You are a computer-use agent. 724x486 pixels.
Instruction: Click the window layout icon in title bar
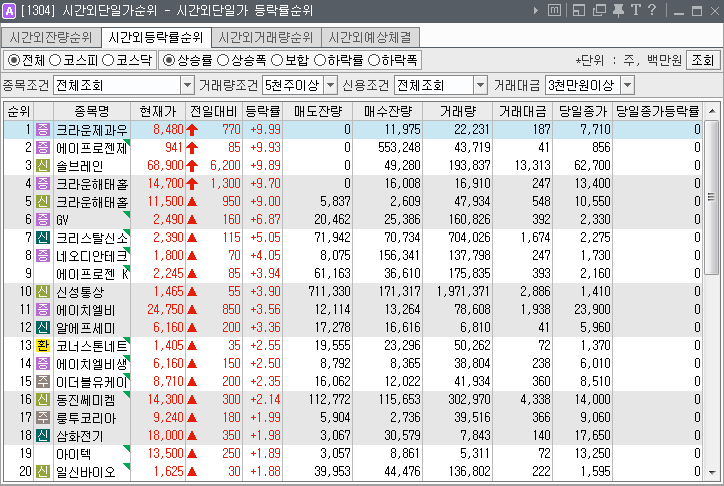pos(579,10)
